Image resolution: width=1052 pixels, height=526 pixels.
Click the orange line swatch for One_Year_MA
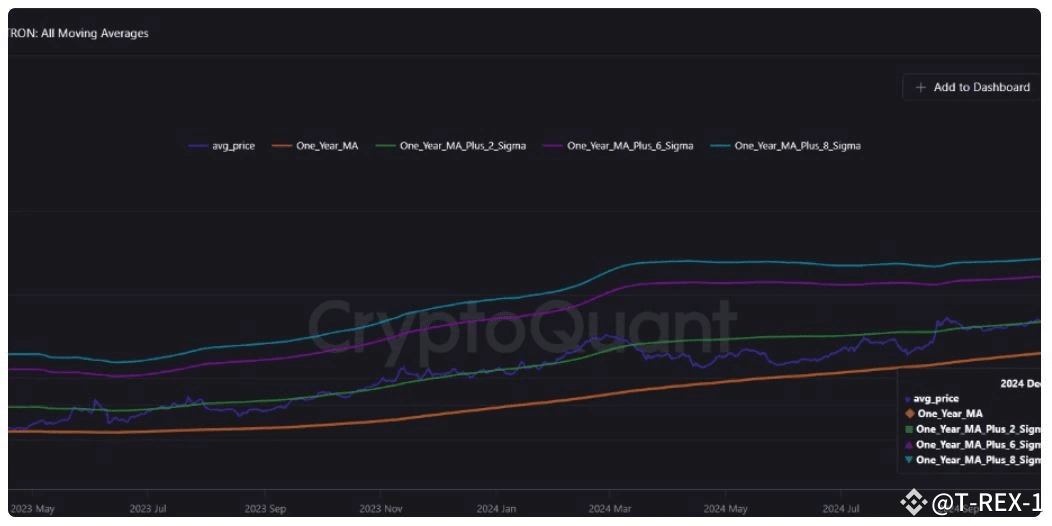pyautogui.click(x=281, y=146)
